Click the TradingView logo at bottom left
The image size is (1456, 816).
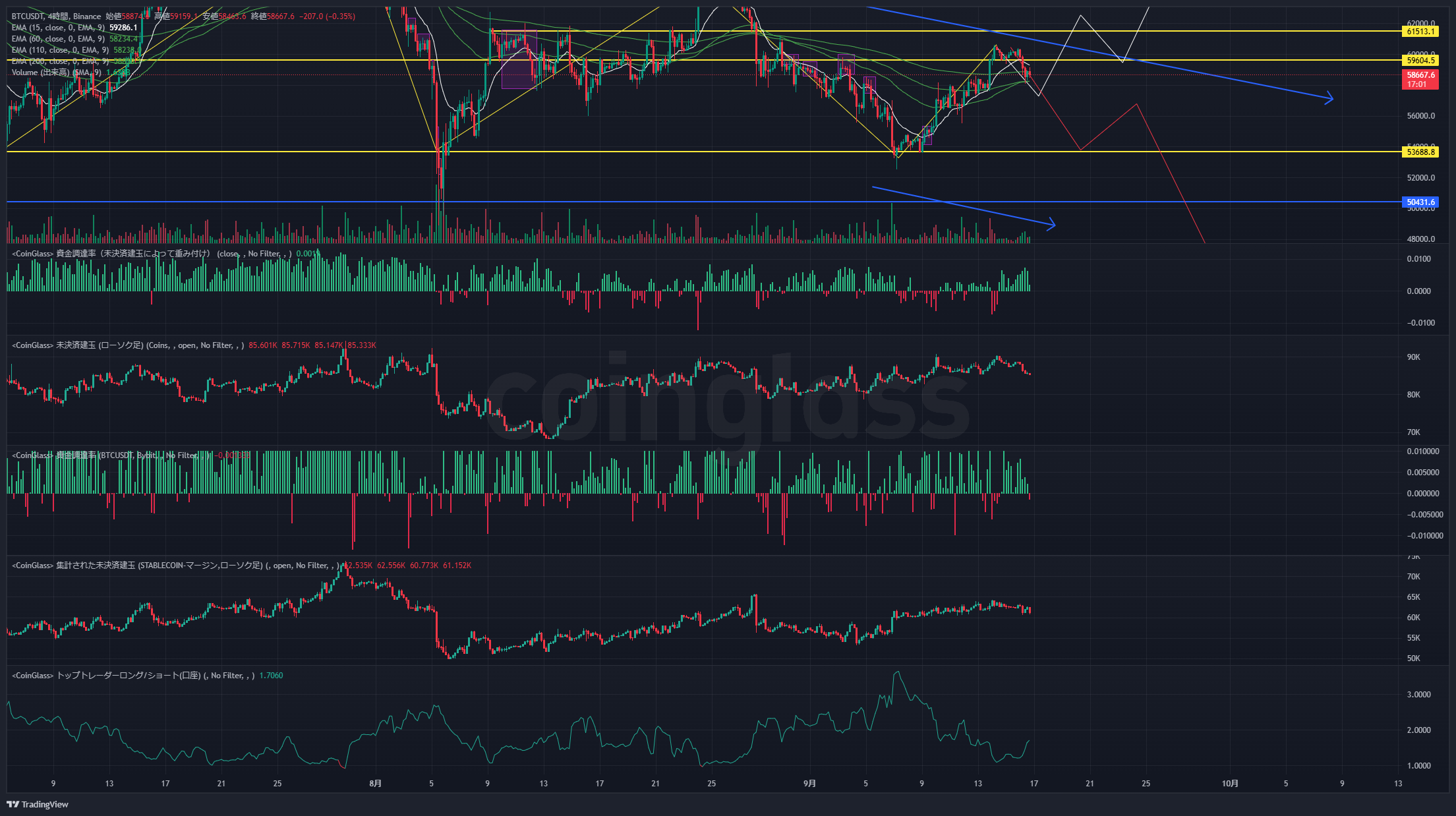tap(38, 804)
